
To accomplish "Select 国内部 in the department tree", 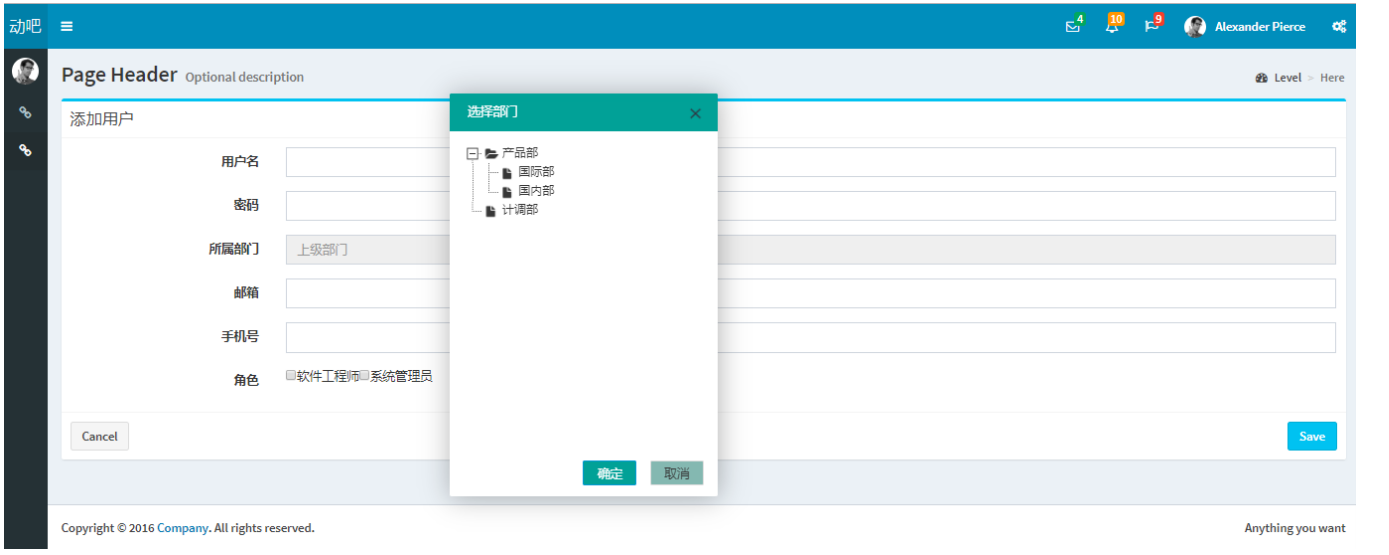I will 536,191.
